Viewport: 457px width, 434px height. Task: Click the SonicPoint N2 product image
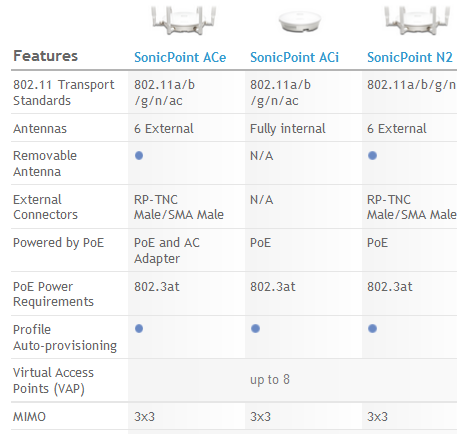pyautogui.click(x=417, y=20)
